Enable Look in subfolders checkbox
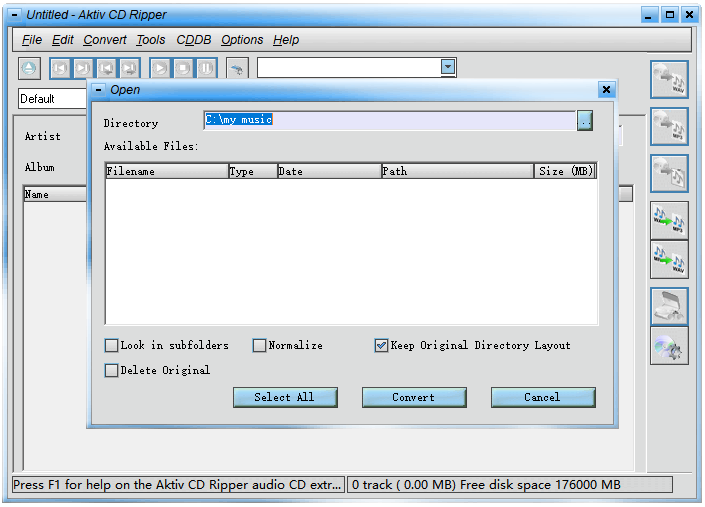This screenshot has height=507, width=705. click(111, 345)
